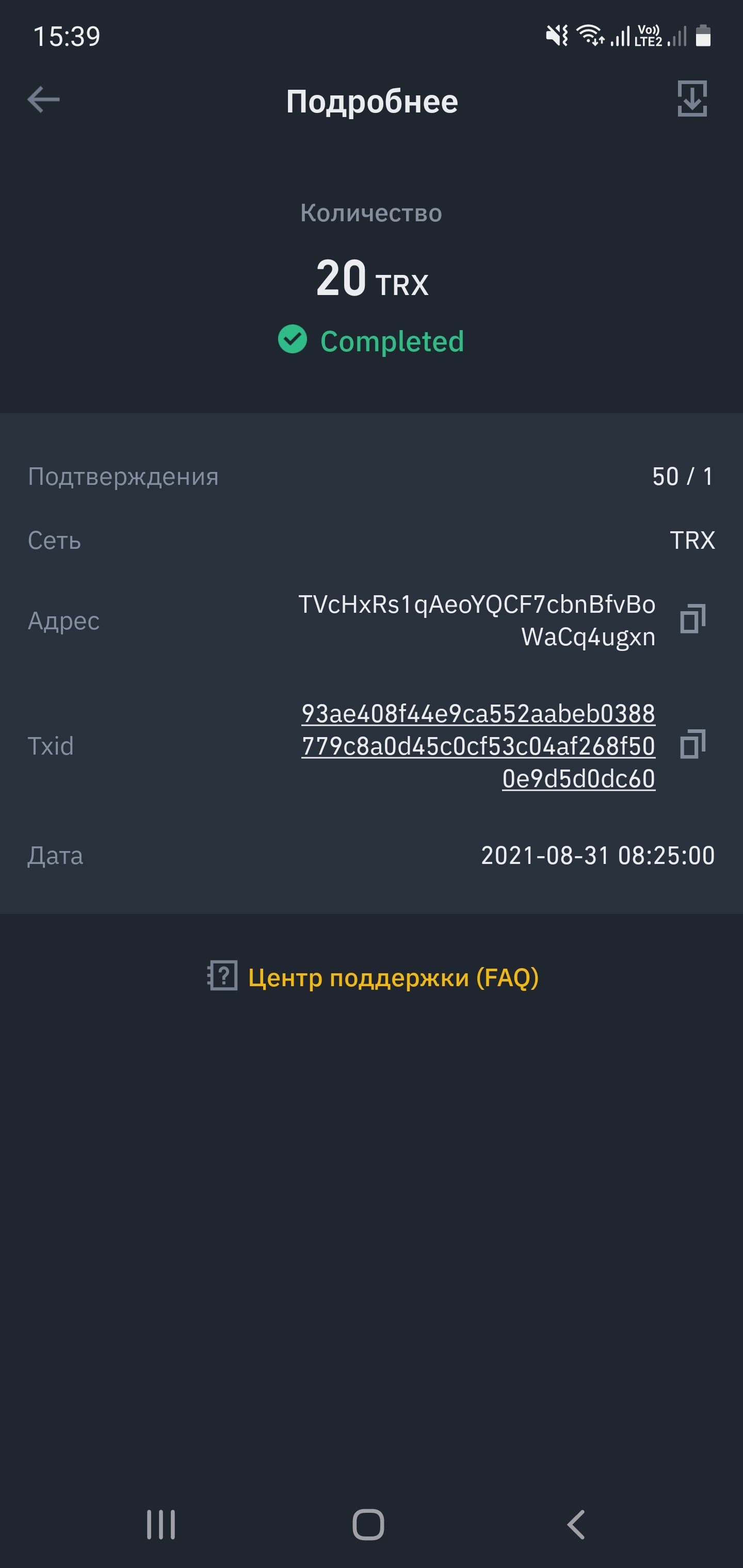Copy the Txid hash

pos(692,744)
